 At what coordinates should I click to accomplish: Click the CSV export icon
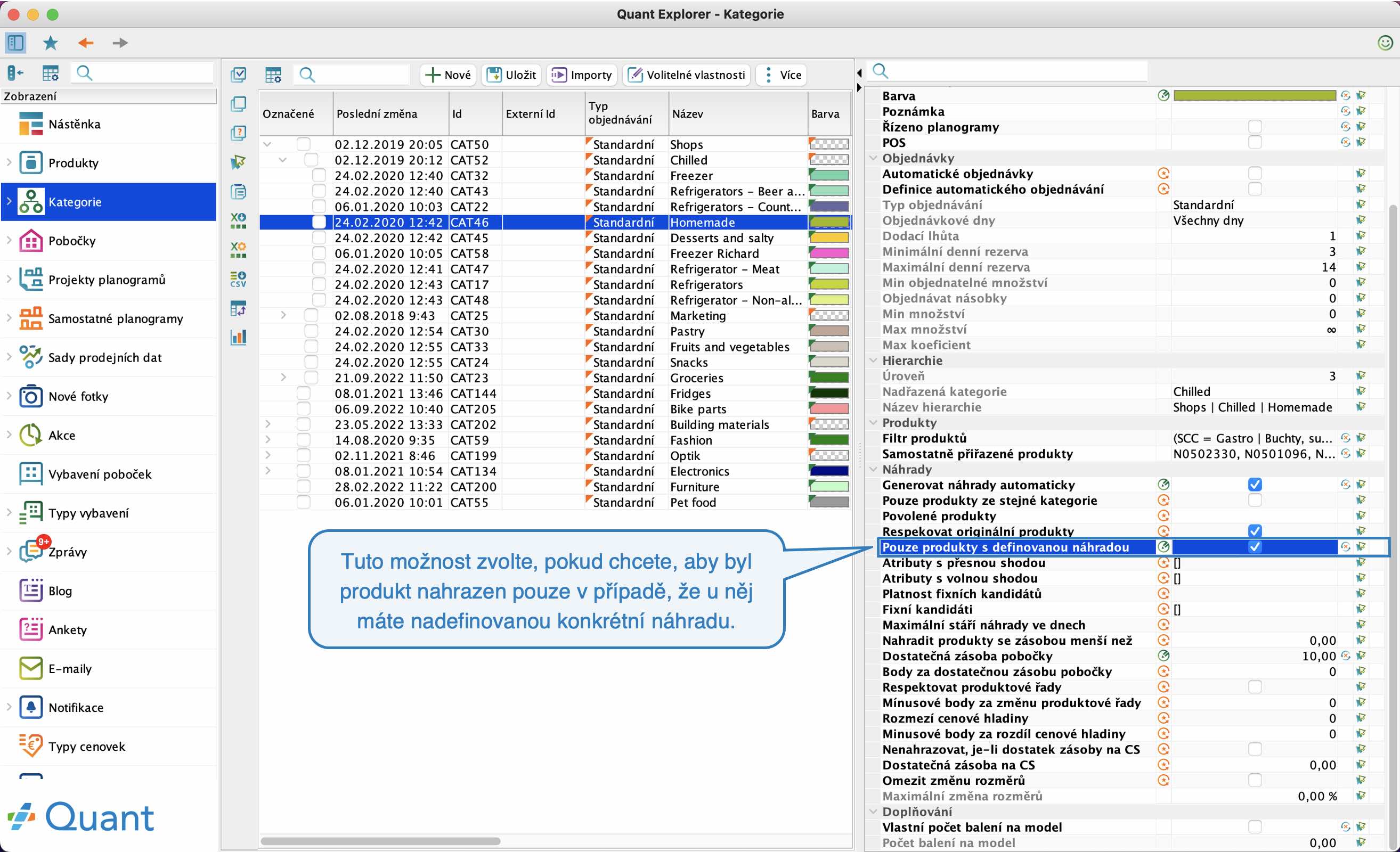click(x=239, y=279)
